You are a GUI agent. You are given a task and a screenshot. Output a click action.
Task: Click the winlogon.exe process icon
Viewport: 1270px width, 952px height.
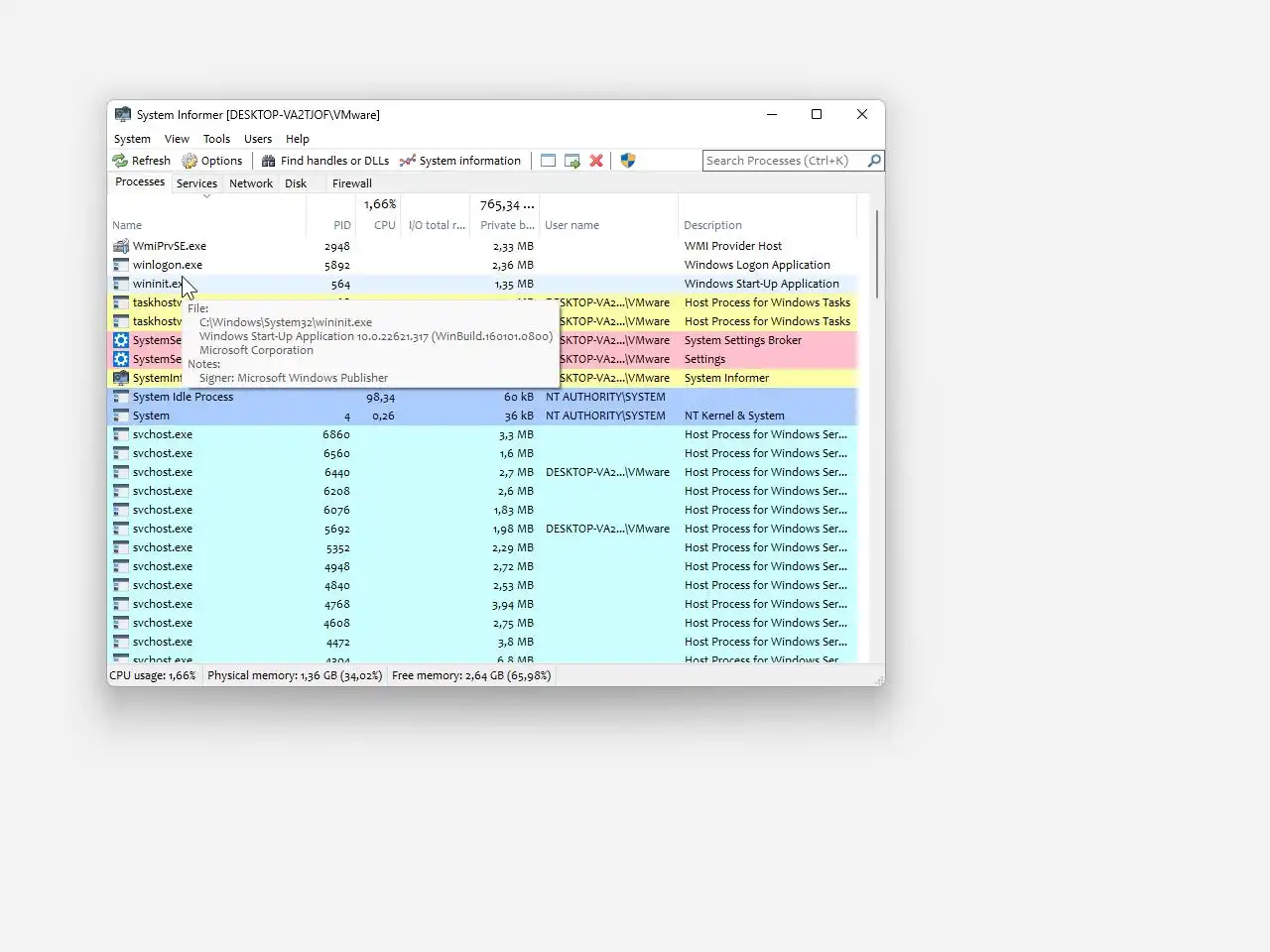tap(121, 265)
